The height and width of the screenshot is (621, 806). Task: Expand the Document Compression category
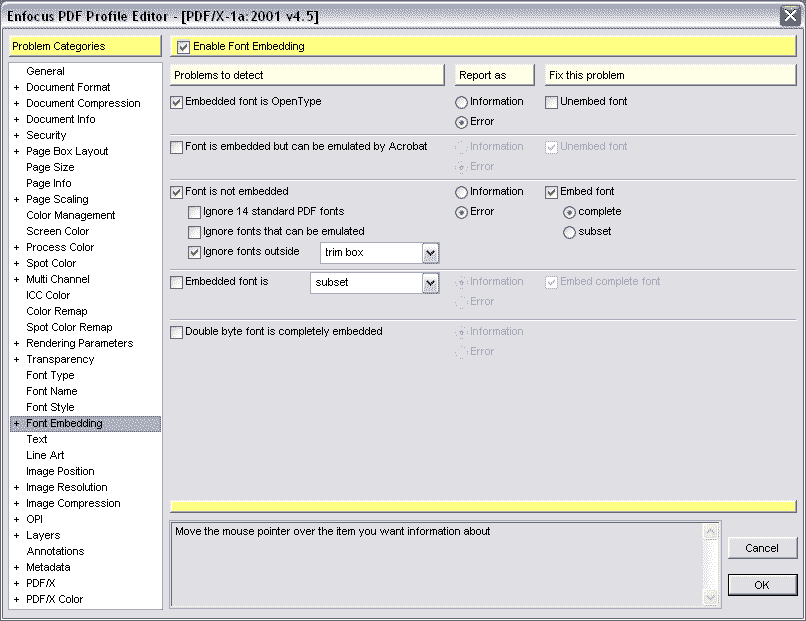(16, 103)
